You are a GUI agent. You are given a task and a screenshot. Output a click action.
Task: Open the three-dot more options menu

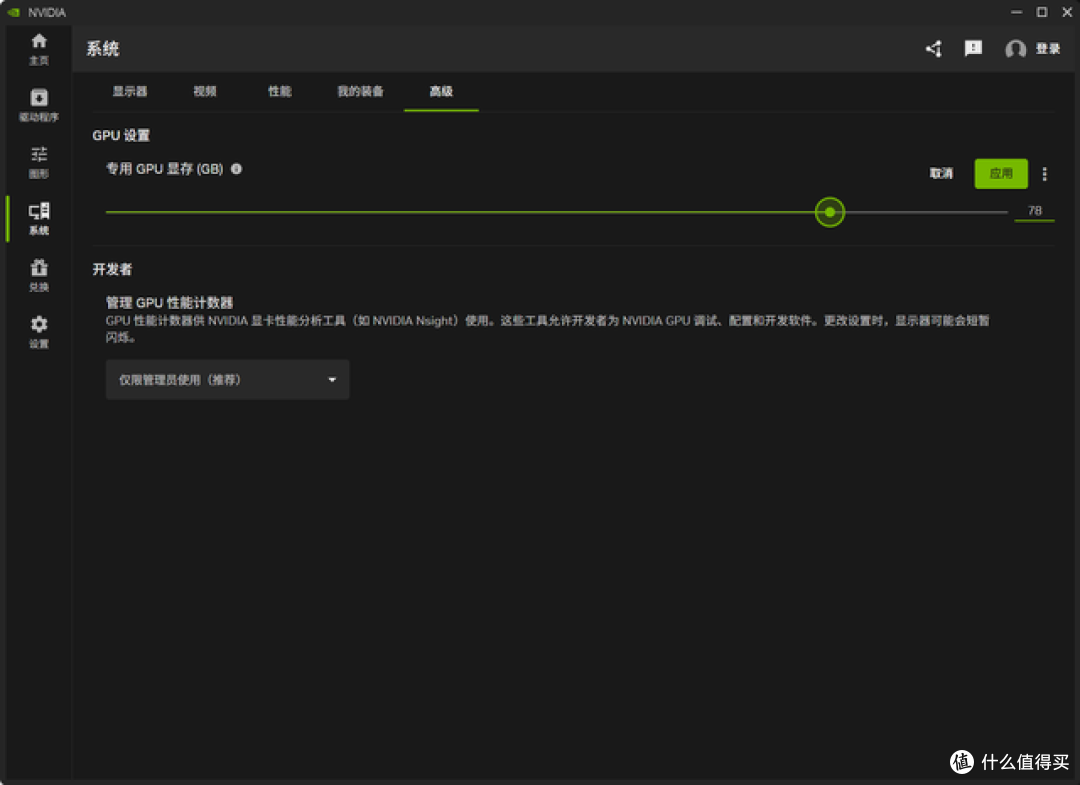coord(1045,174)
